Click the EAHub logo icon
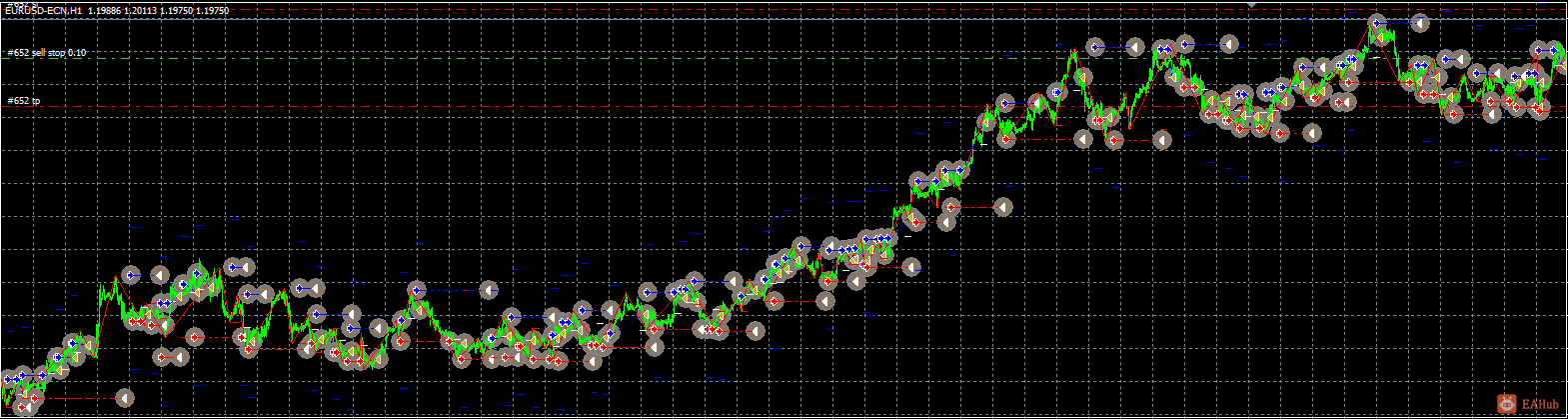 pyautogui.click(x=1506, y=404)
